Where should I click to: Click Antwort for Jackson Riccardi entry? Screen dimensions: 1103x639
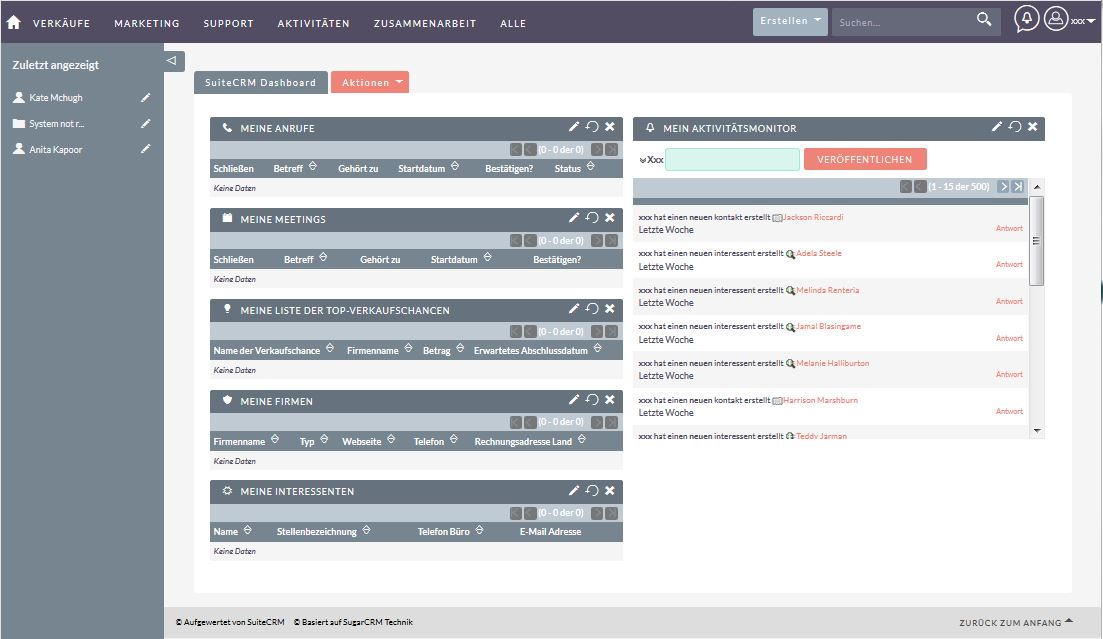coord(1009,228)
